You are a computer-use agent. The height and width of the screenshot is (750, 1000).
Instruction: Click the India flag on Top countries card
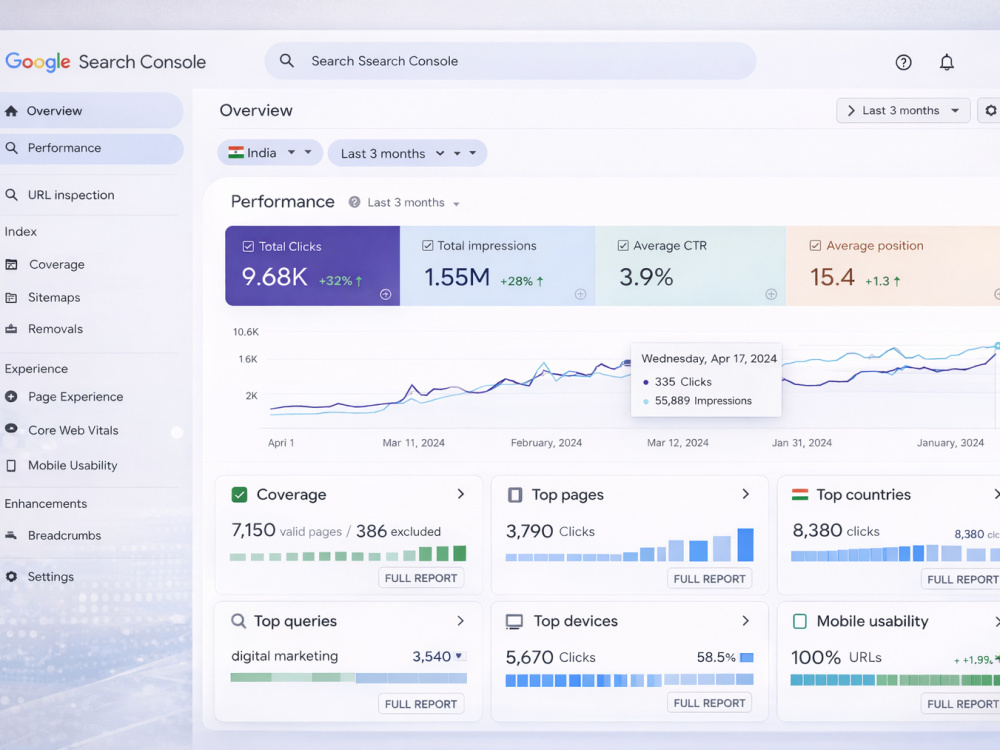point(800,494)
